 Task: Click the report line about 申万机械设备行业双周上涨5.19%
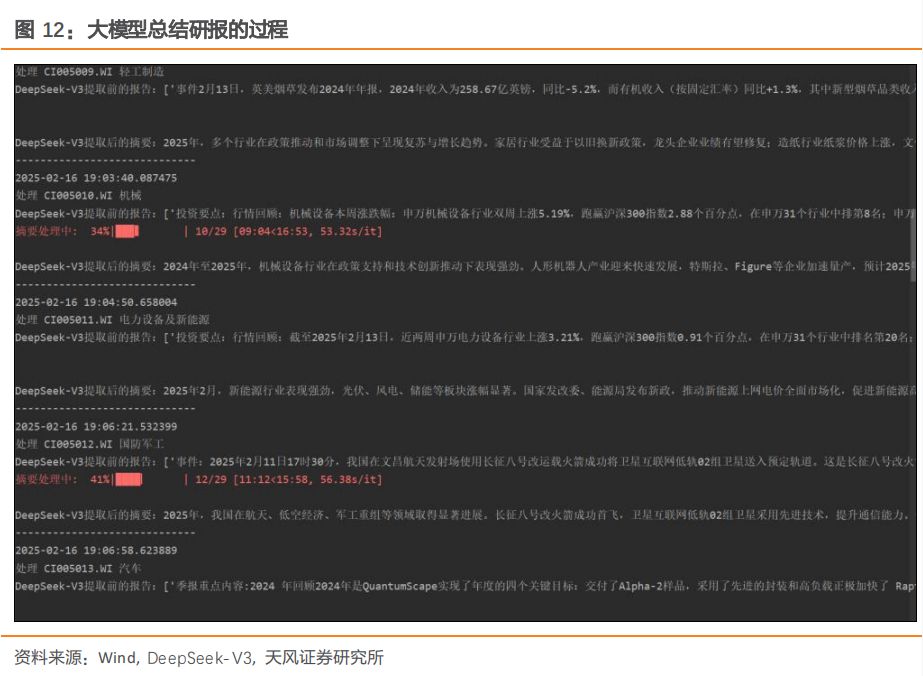[465, 213]
